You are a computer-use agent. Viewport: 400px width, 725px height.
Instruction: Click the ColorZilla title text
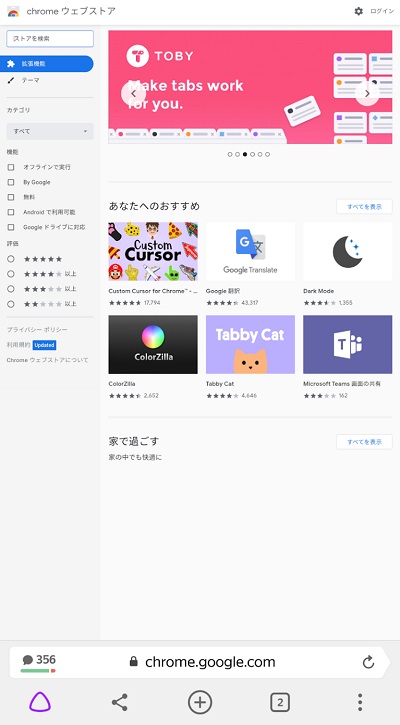point(122,384)
